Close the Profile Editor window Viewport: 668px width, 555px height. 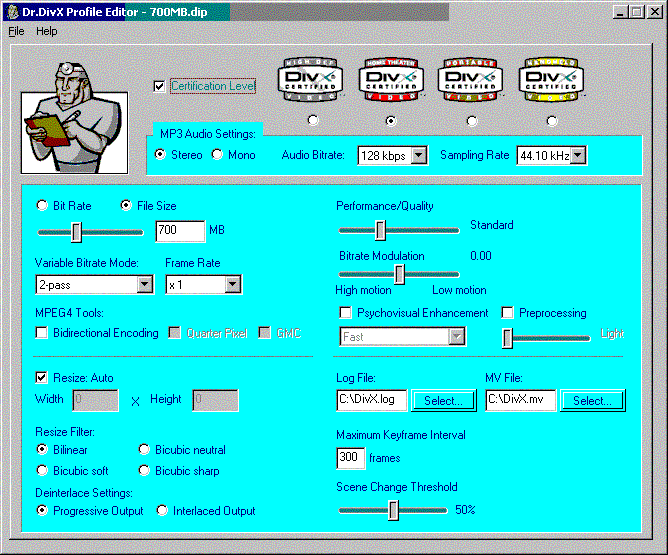[654, 12]
